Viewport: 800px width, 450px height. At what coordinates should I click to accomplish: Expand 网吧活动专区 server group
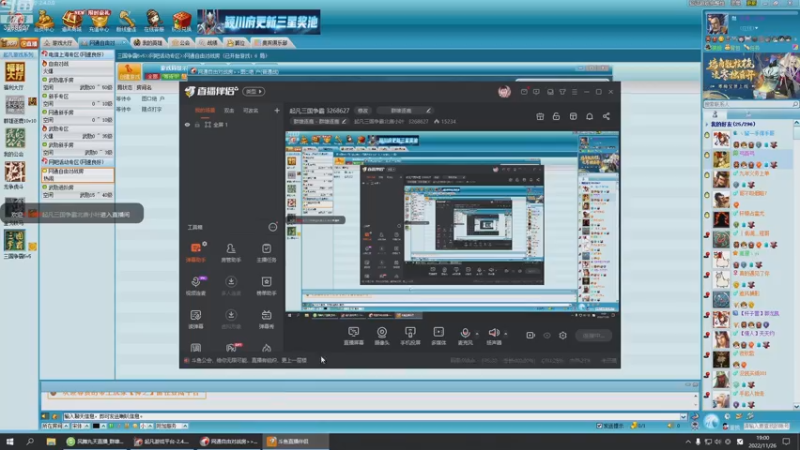pyautogui.click(x=78, y=162)
